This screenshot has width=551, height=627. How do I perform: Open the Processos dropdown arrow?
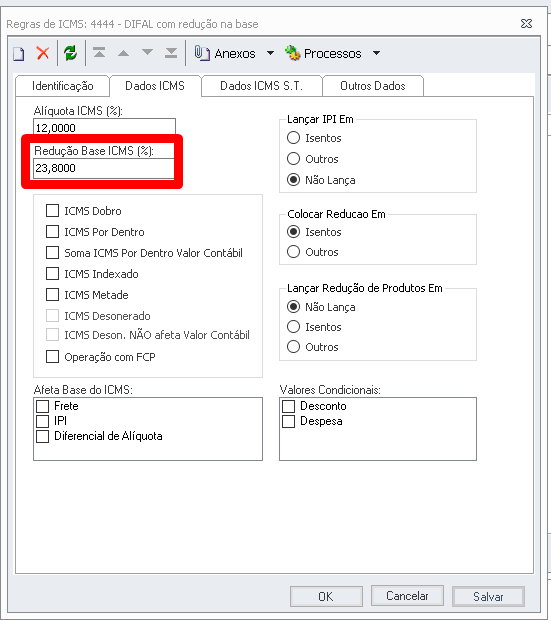pyautogui.click(x=376, y=53)
